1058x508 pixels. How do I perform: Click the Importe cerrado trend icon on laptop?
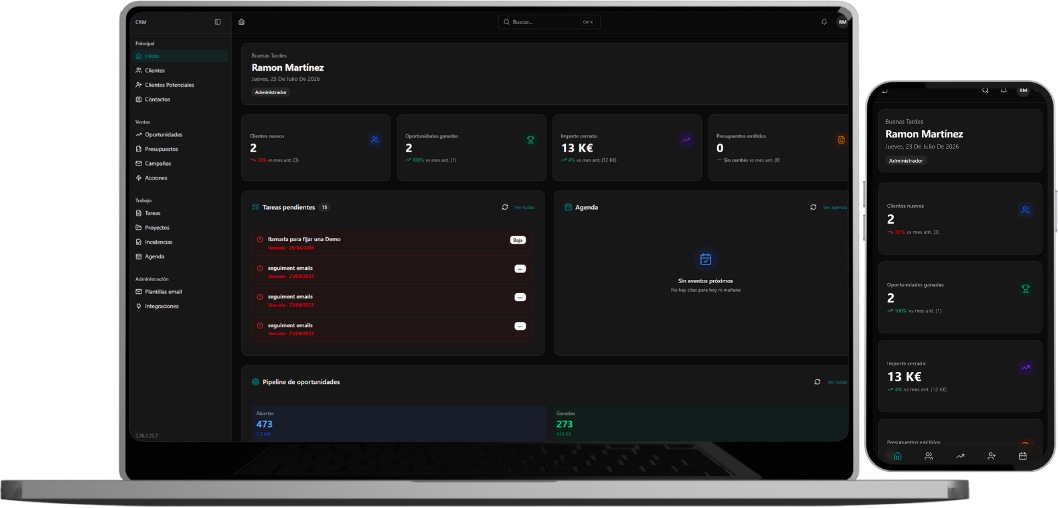pyautogui.click(x=686, y=140)
